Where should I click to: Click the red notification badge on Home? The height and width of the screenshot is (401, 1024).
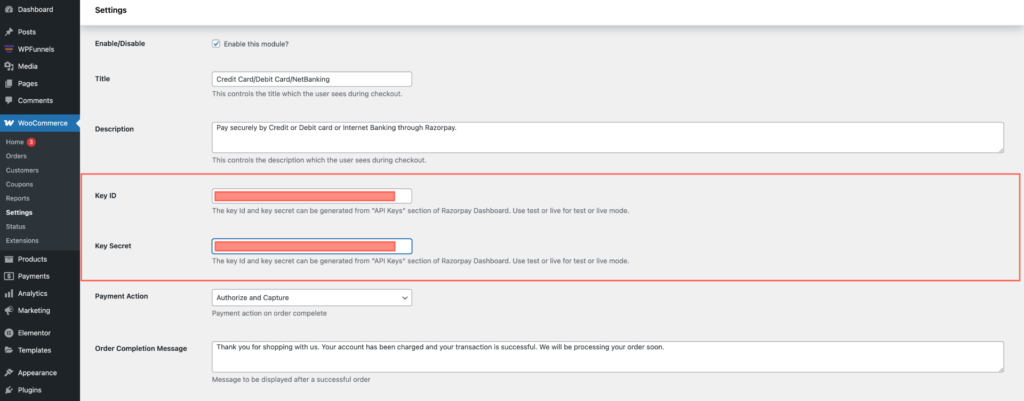click(x=31, y=142)
